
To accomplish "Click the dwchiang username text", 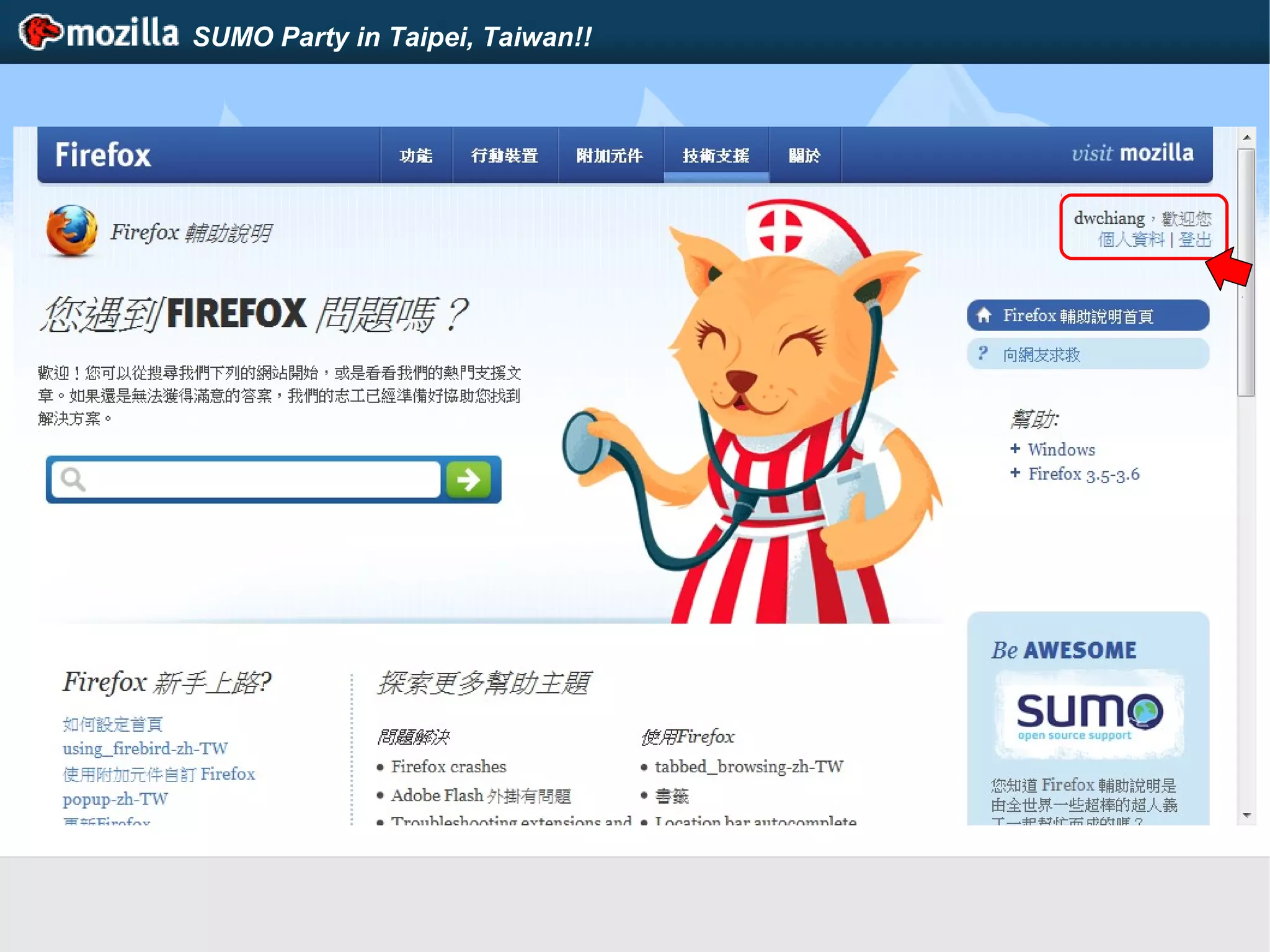I will [1109, 218].
